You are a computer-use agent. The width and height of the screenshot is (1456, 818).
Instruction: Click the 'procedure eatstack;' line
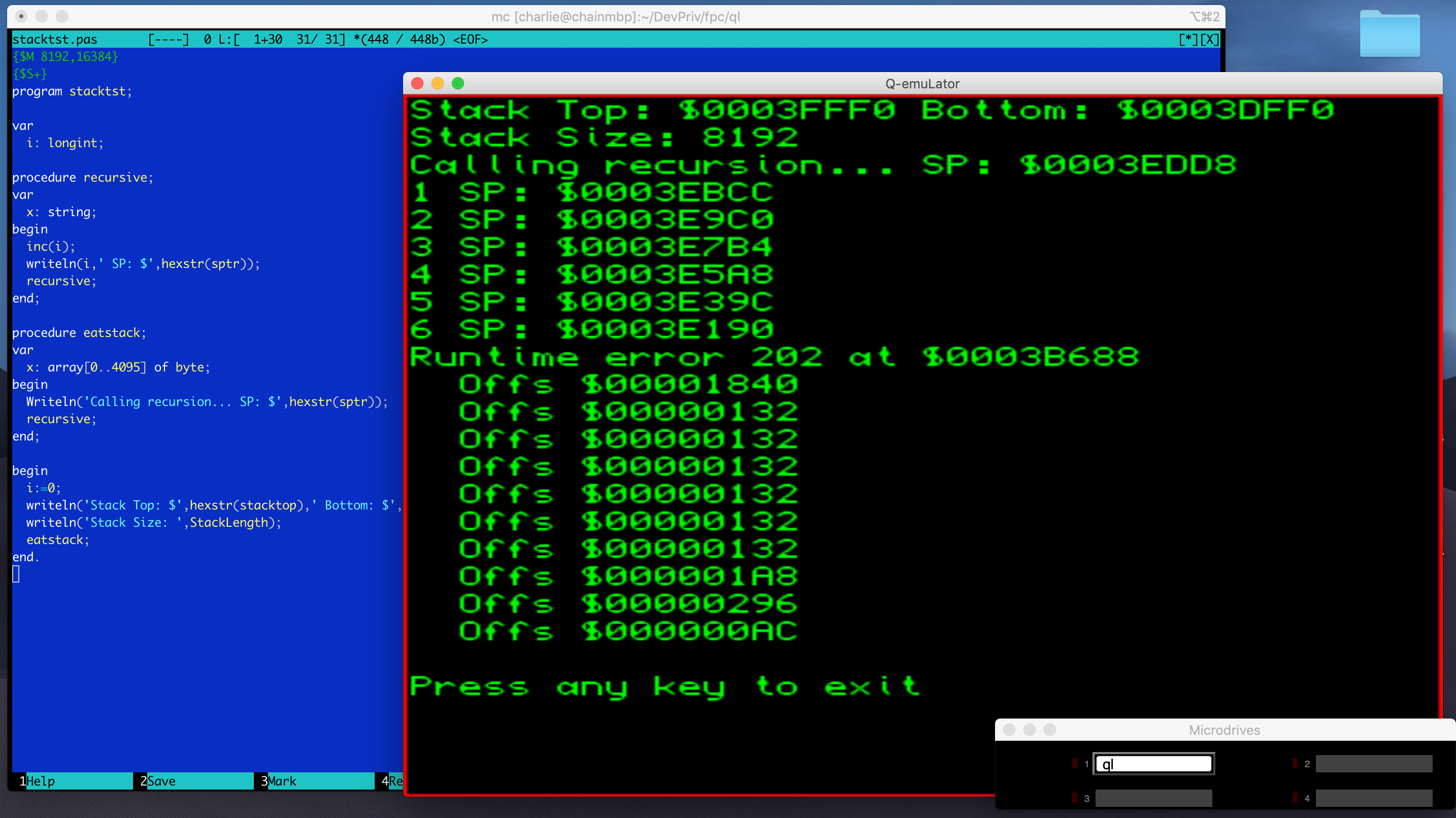point(79,333)
